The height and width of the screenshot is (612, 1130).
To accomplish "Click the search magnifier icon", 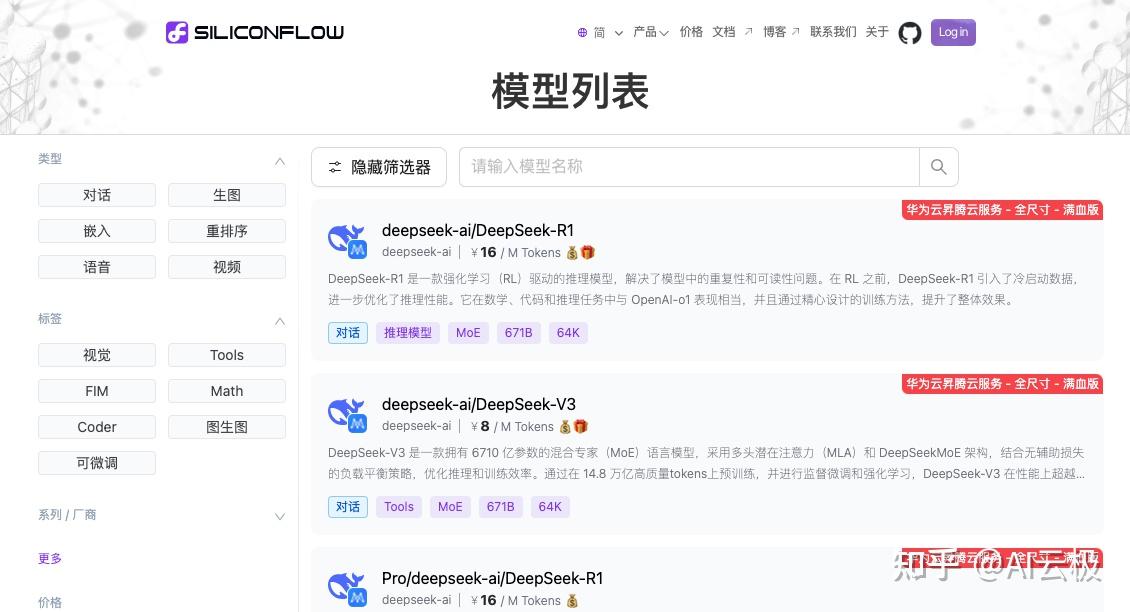I will click(938, 166).
